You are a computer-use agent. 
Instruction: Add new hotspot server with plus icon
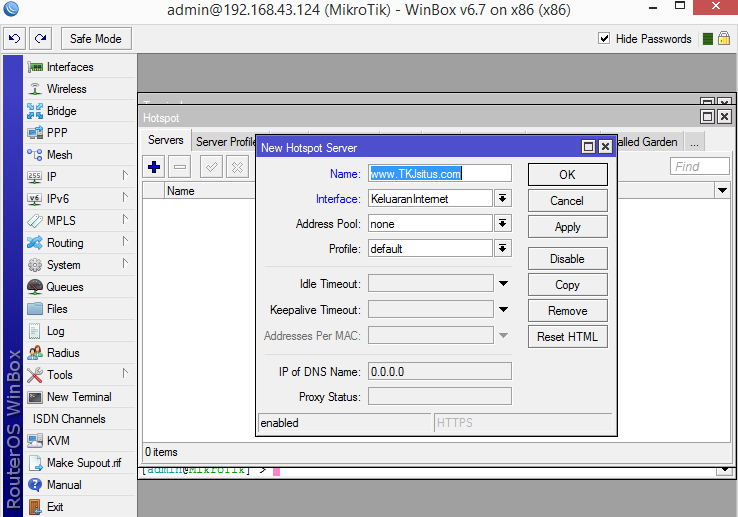click(154, 167)
